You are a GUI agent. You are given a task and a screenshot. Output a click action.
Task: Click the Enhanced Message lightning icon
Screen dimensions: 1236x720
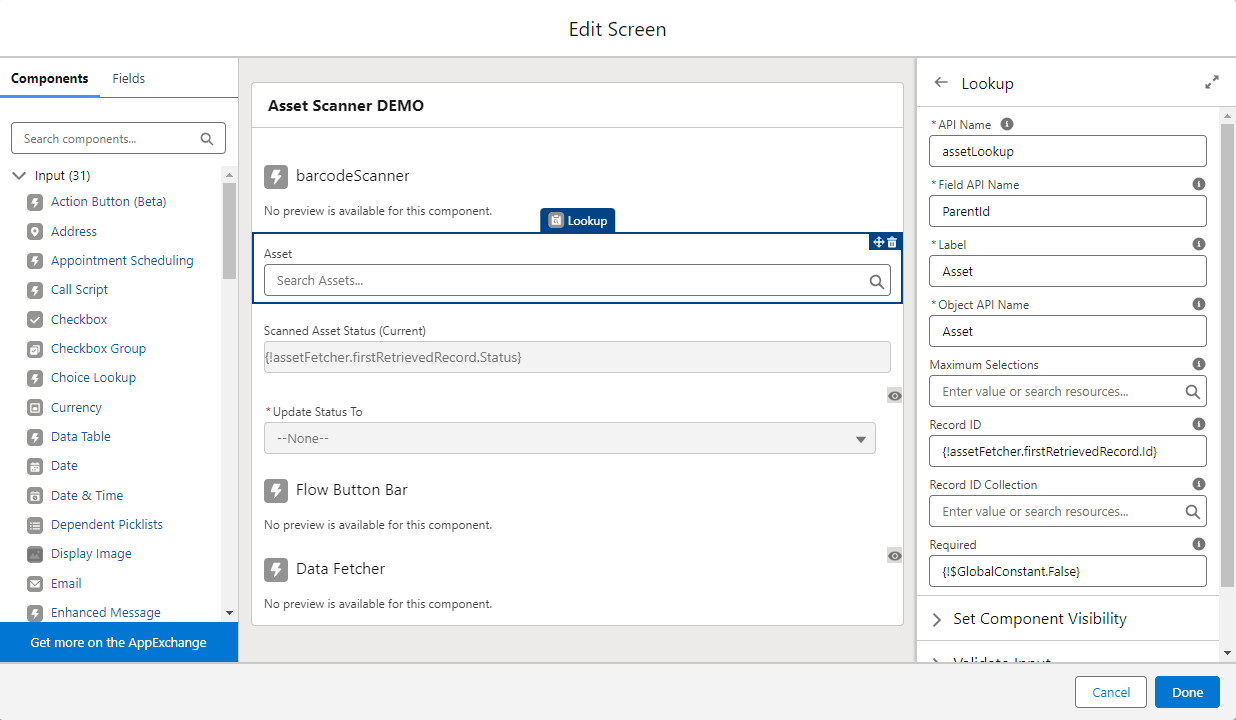coord(34,613)
